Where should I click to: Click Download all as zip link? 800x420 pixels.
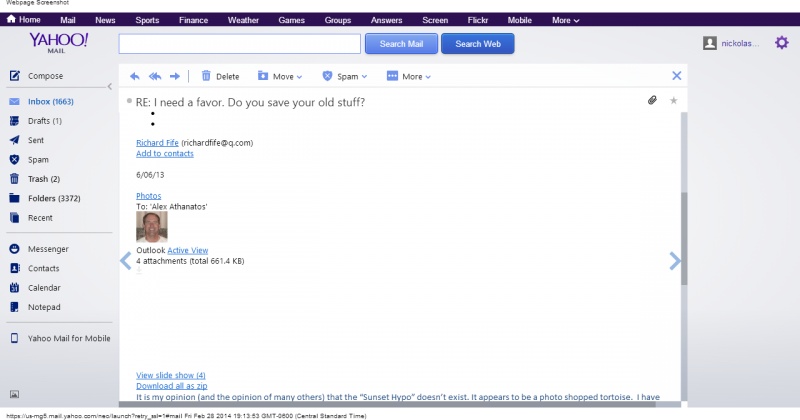point(171,386)
